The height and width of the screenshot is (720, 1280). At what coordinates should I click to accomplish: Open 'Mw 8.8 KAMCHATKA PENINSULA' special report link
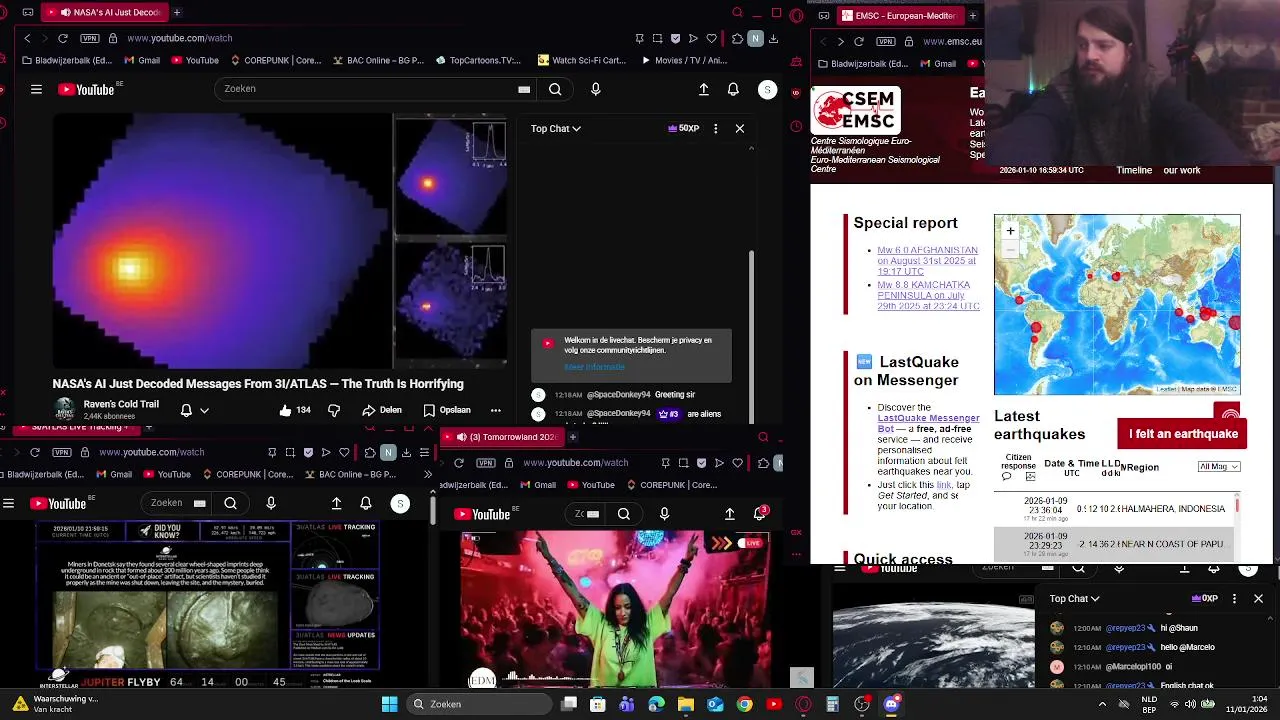pyautogui.click(x=928, y=295)
